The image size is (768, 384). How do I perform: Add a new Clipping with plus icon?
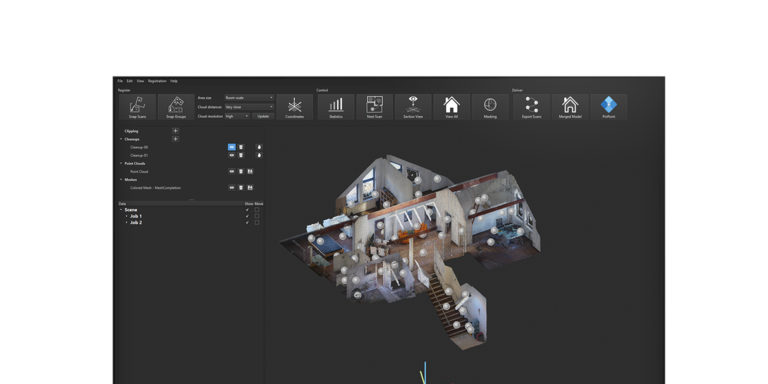pos(175,131)
